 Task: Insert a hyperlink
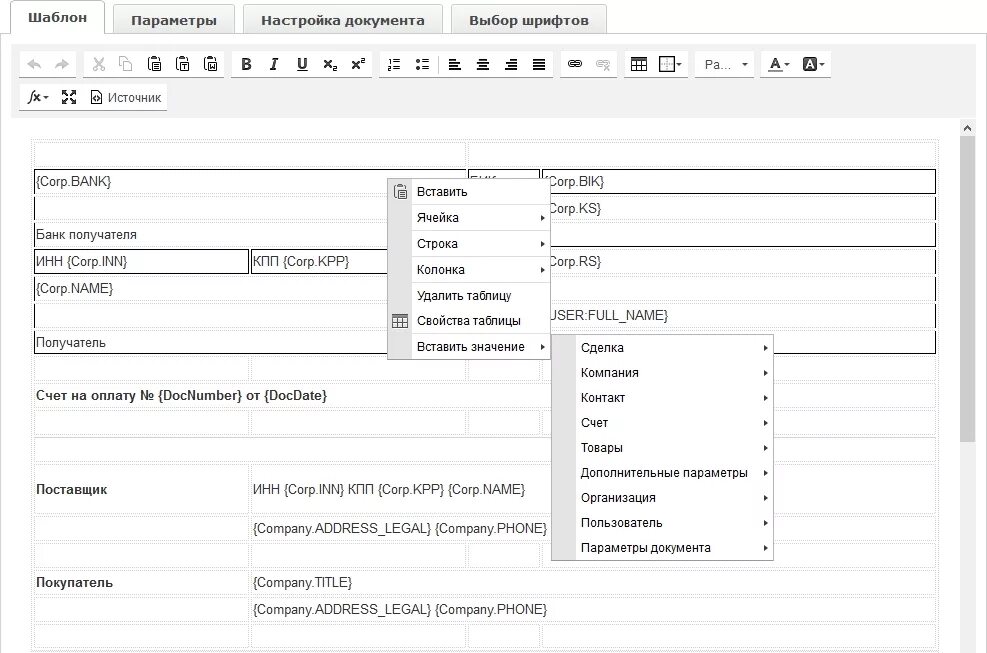575,64
